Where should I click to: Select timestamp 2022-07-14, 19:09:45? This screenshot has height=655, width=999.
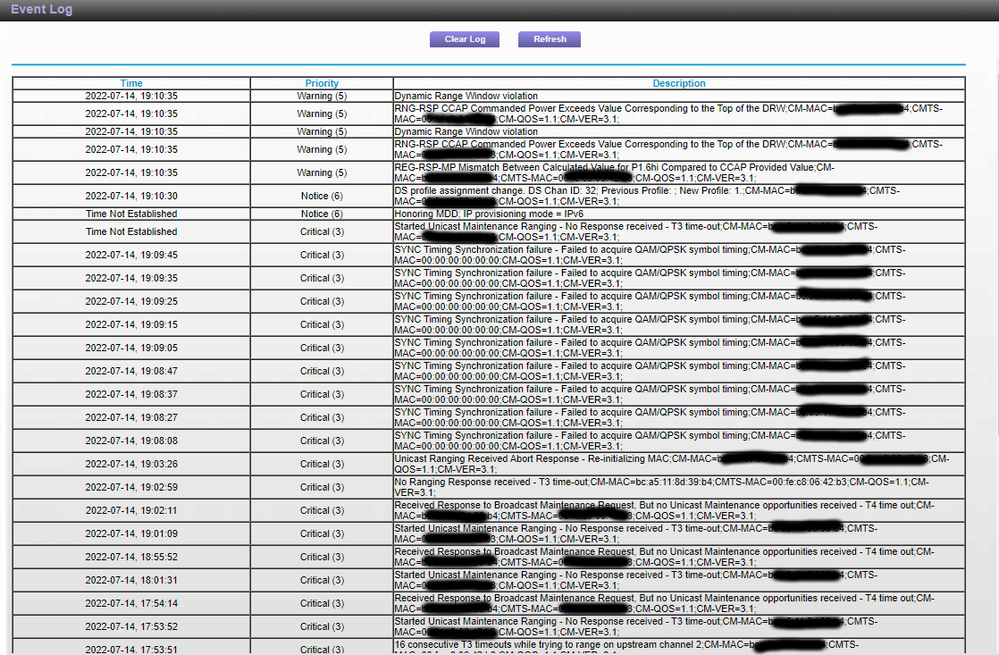[131, 255]
